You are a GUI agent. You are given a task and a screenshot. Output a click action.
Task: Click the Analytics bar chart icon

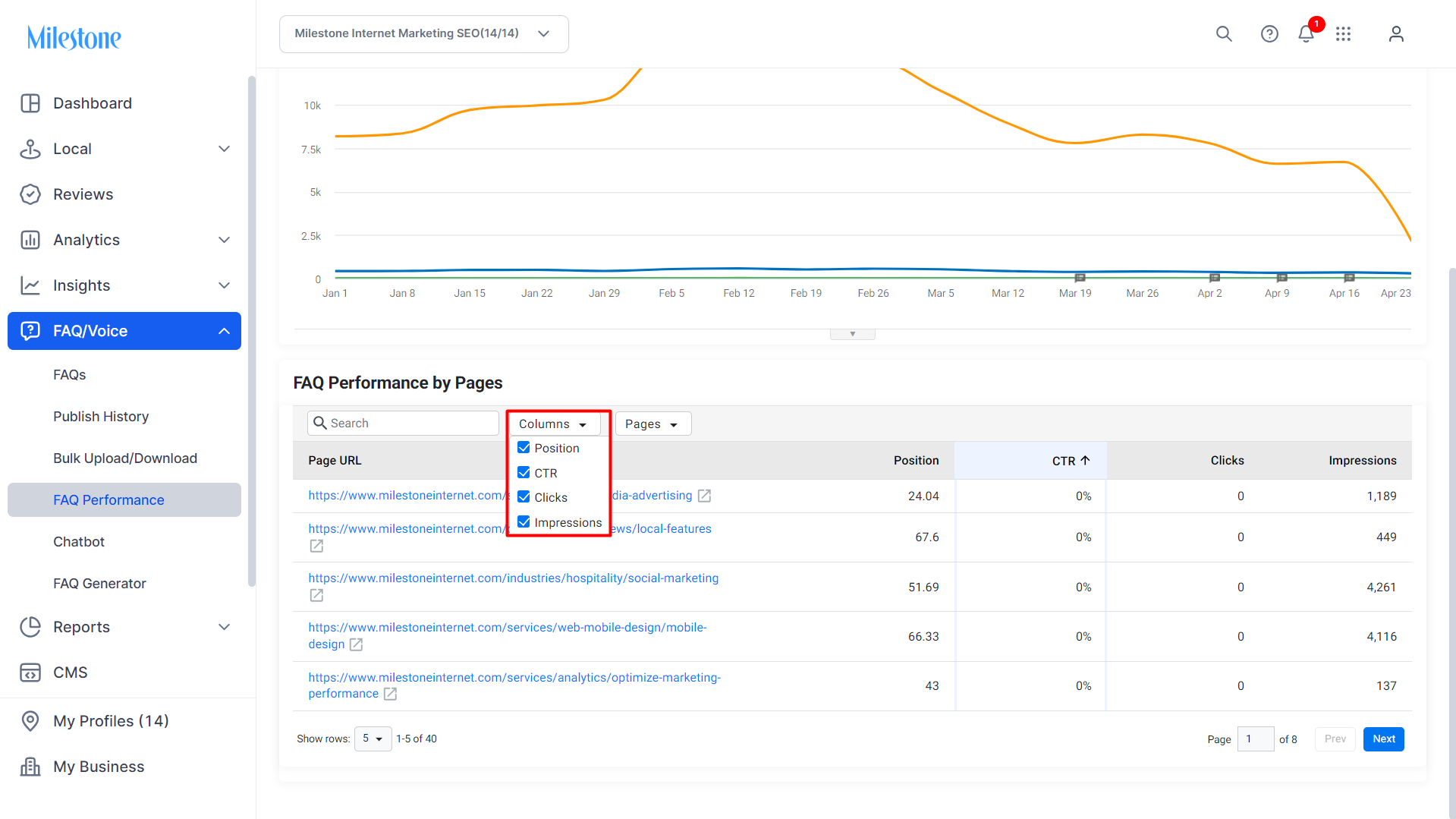click(30, 240)
